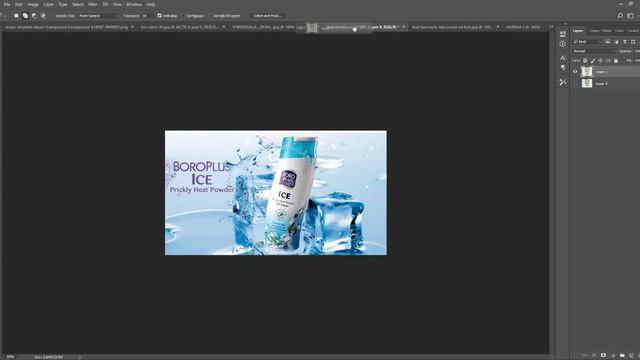The width and height of the screenshot is (640, 360).
Task: Open the Filter menu
Action: click(93, 4)
